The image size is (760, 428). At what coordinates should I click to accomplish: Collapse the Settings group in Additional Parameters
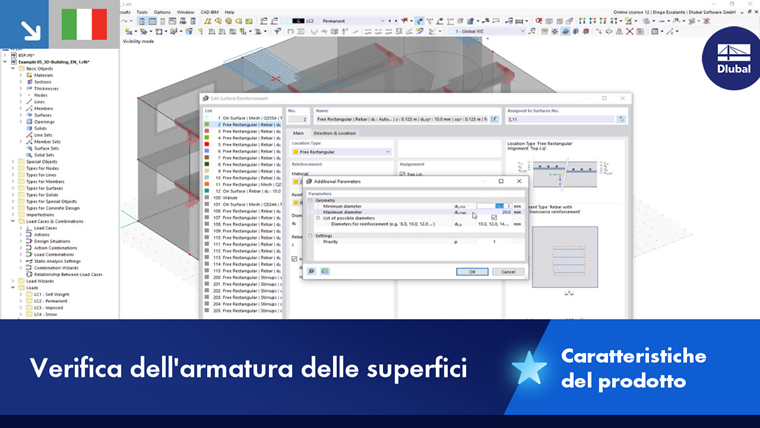(310, 236)
